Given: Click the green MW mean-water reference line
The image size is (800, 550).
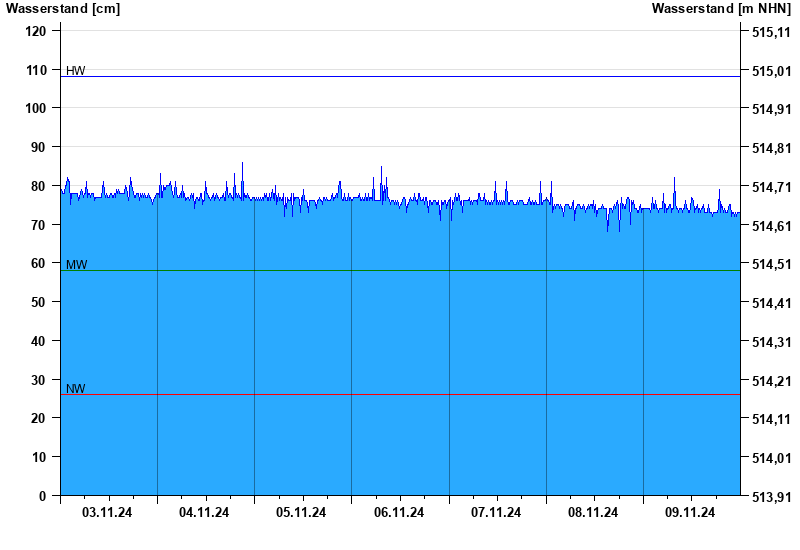Looking at the screenshot, I should [x=401, y=270].
